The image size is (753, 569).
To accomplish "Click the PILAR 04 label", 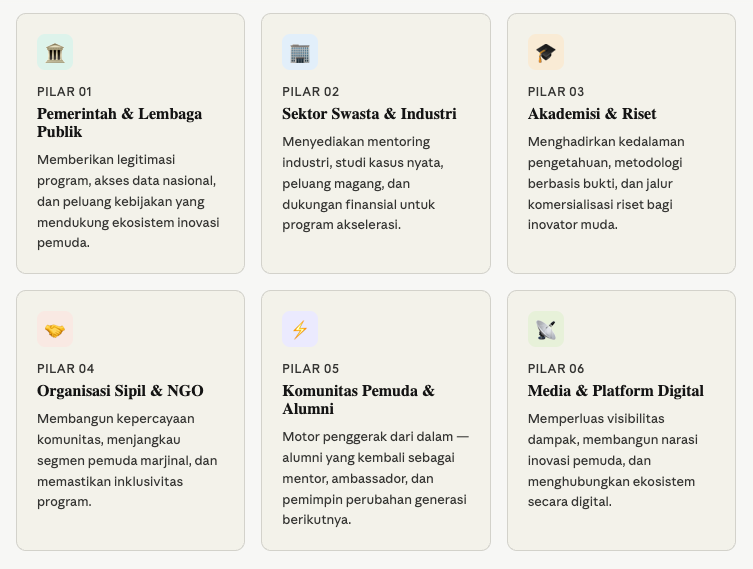I will point(65,369).
